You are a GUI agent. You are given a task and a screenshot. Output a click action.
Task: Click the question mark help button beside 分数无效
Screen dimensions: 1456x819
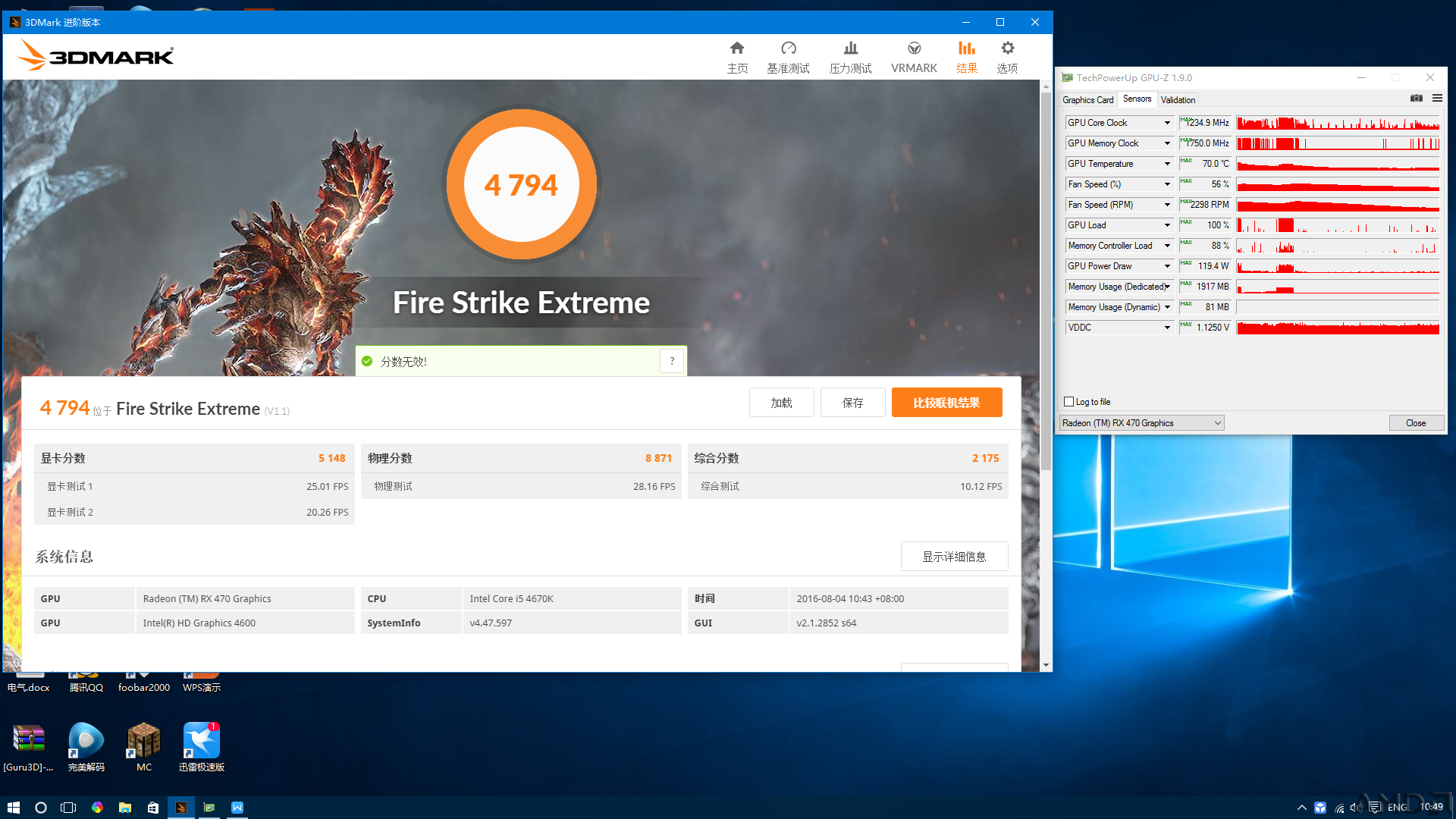[x=672, y=361]
